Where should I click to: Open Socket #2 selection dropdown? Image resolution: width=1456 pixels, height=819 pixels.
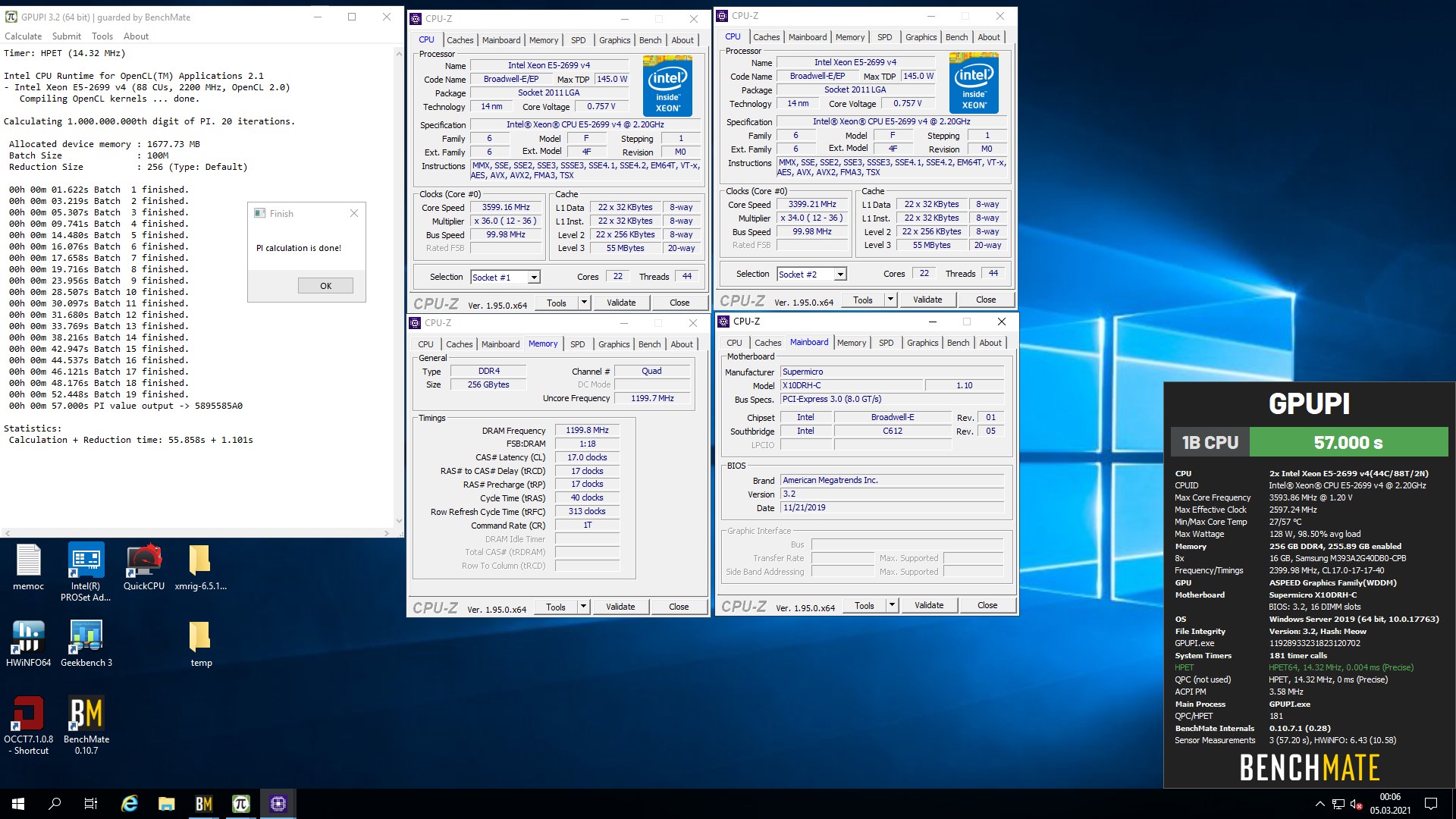click(840, 275)
